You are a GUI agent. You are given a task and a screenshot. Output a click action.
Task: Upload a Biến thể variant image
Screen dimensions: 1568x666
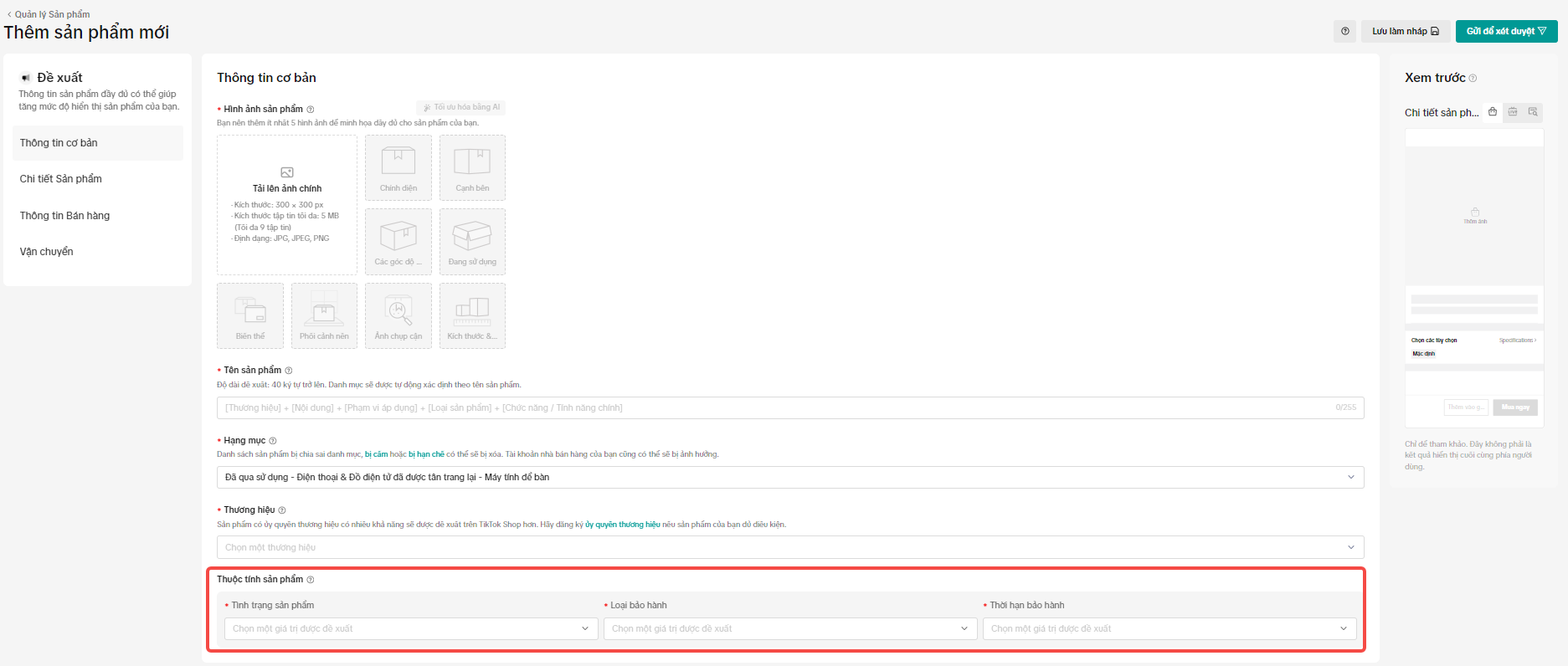[250, 315]
